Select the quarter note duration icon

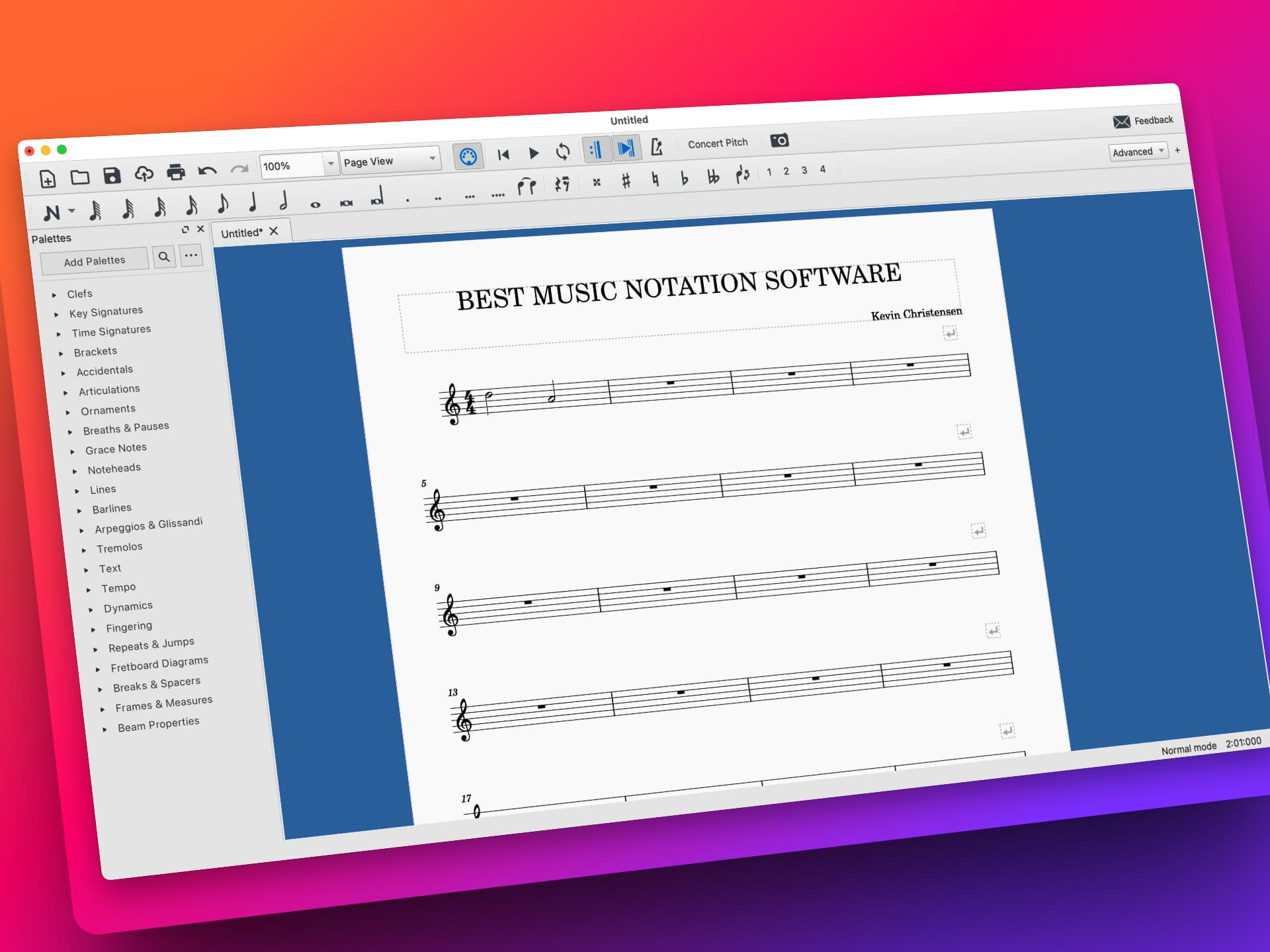[255, 202]
